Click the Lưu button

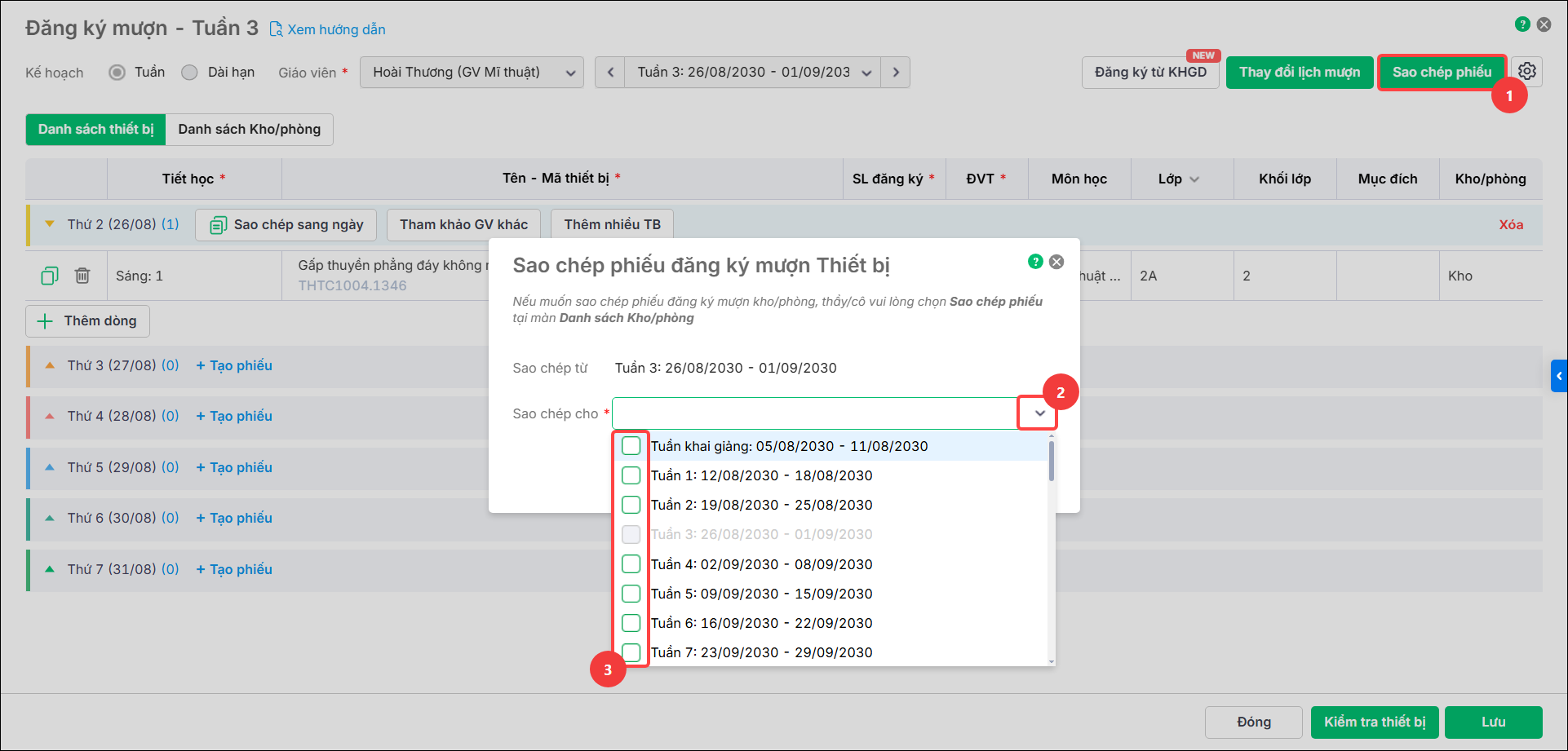click(x=1493, y=722)
